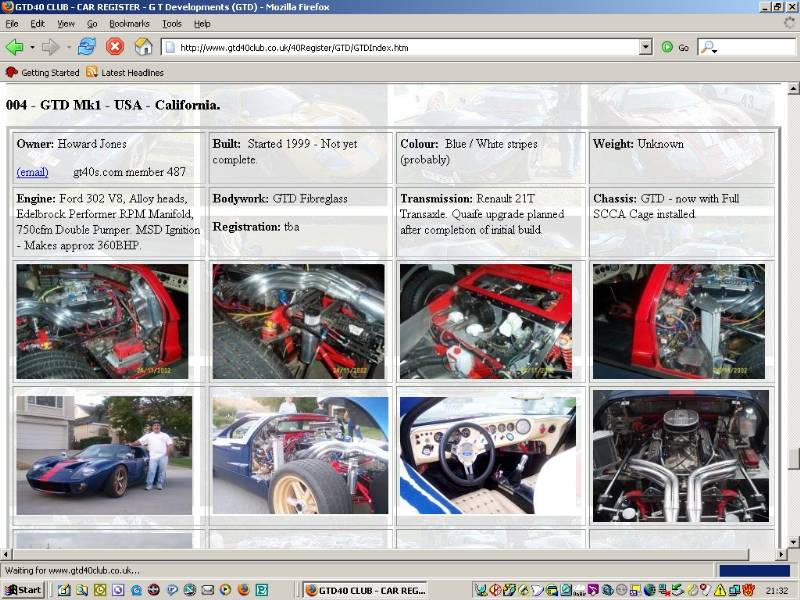Image resolution: width=800 pixels, height=600 pixels.
Task: Click the white dove tray icon
Action: click(x=537, y=590)
